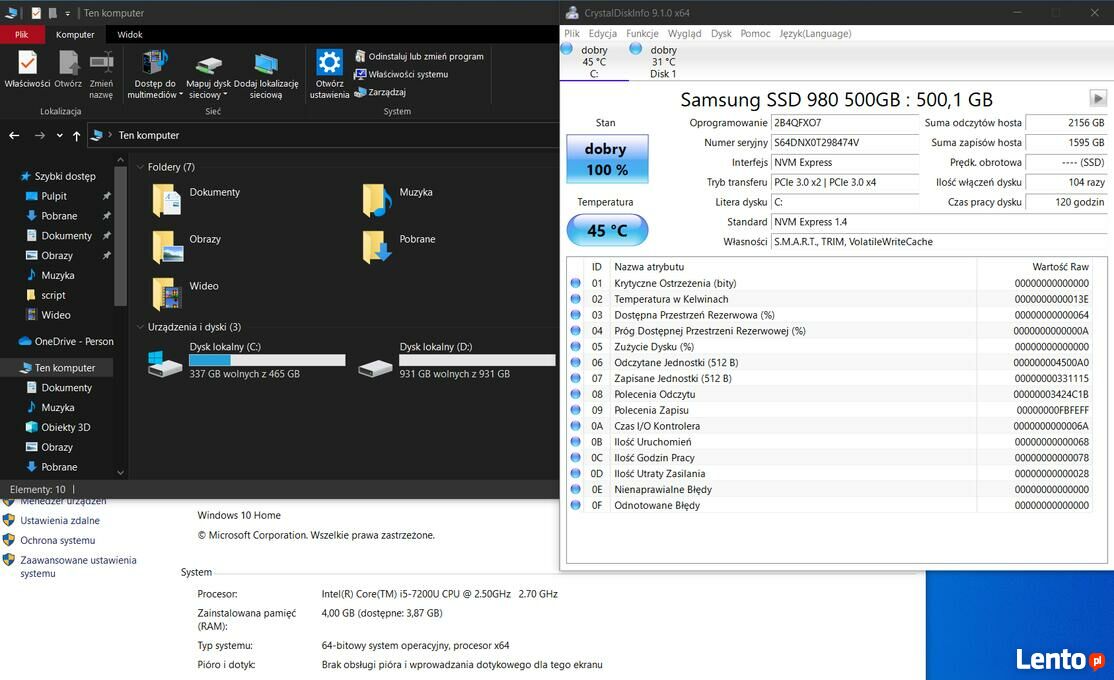This screenshot has height=680, width=1114.
Task: Select Dysk lokalny (C:) drive icon
Action: tap(165, 364)
